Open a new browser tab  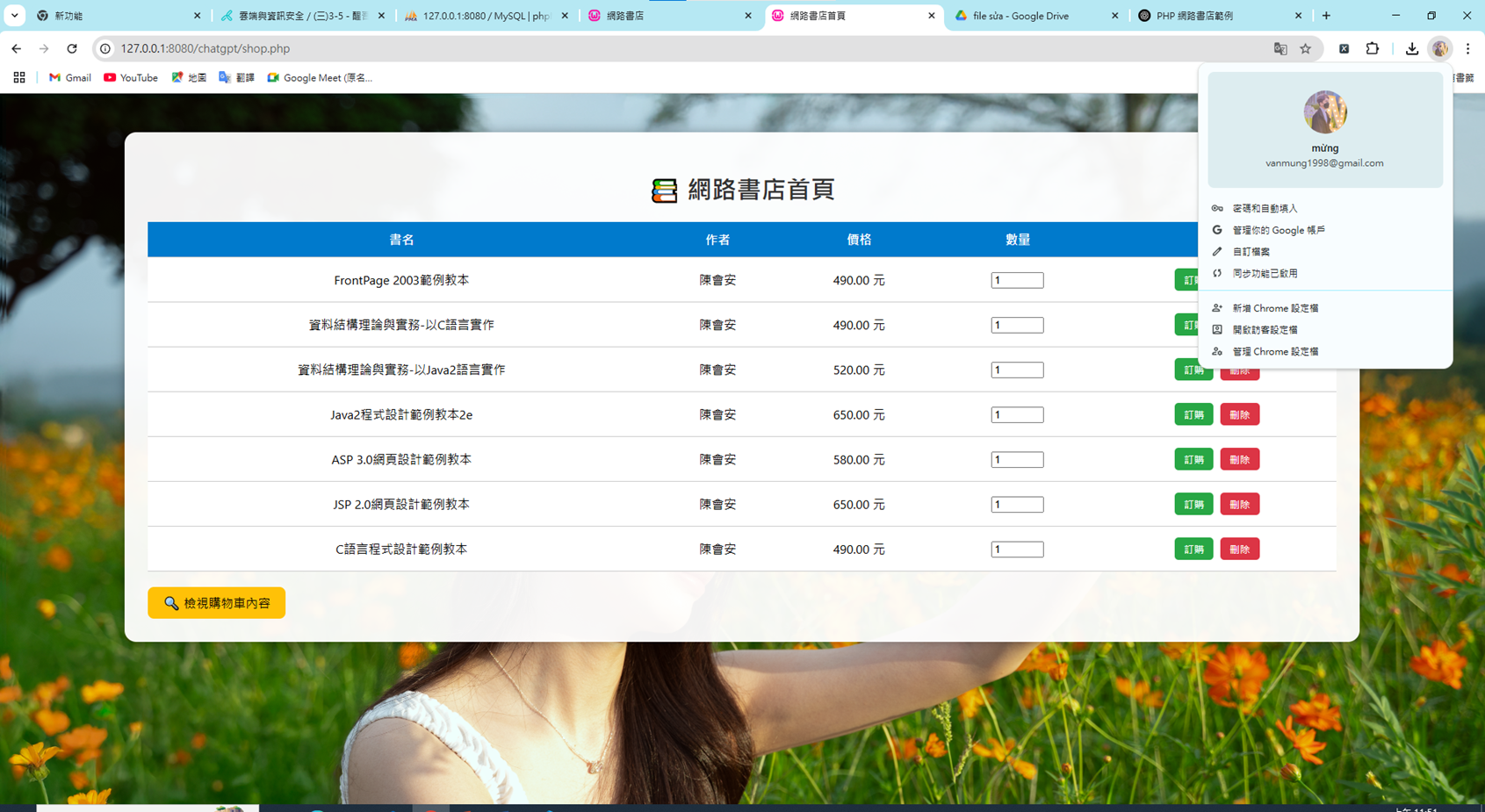pos(1326,16)
